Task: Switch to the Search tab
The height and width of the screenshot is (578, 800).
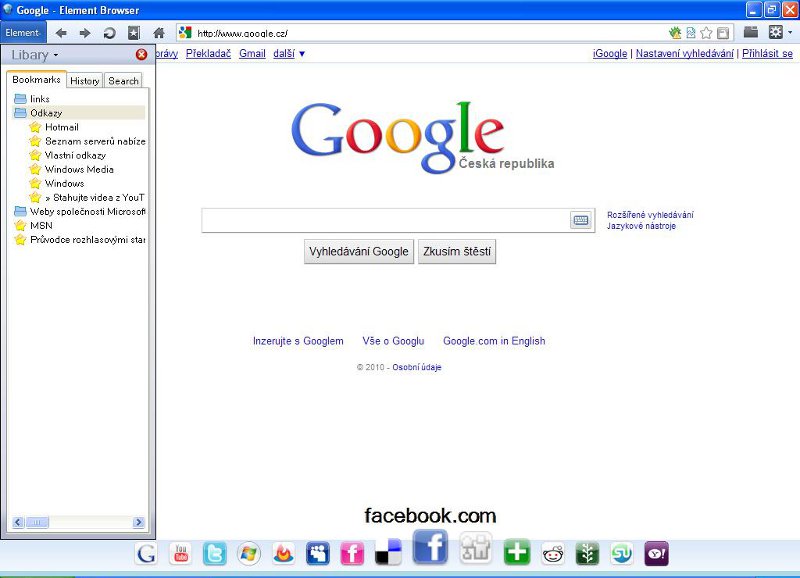Action: (123, 81)
